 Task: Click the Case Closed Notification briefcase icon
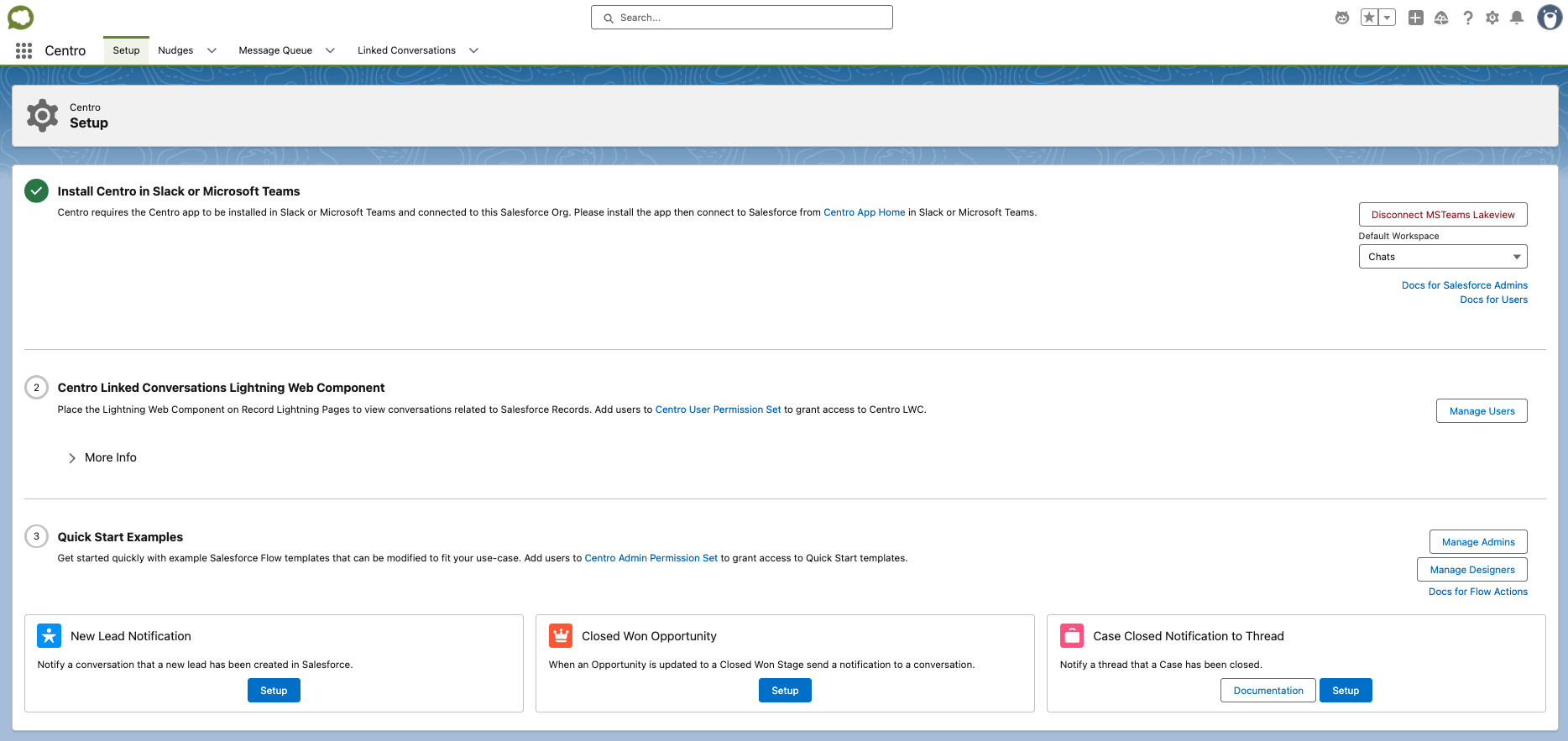point(1072,636)
